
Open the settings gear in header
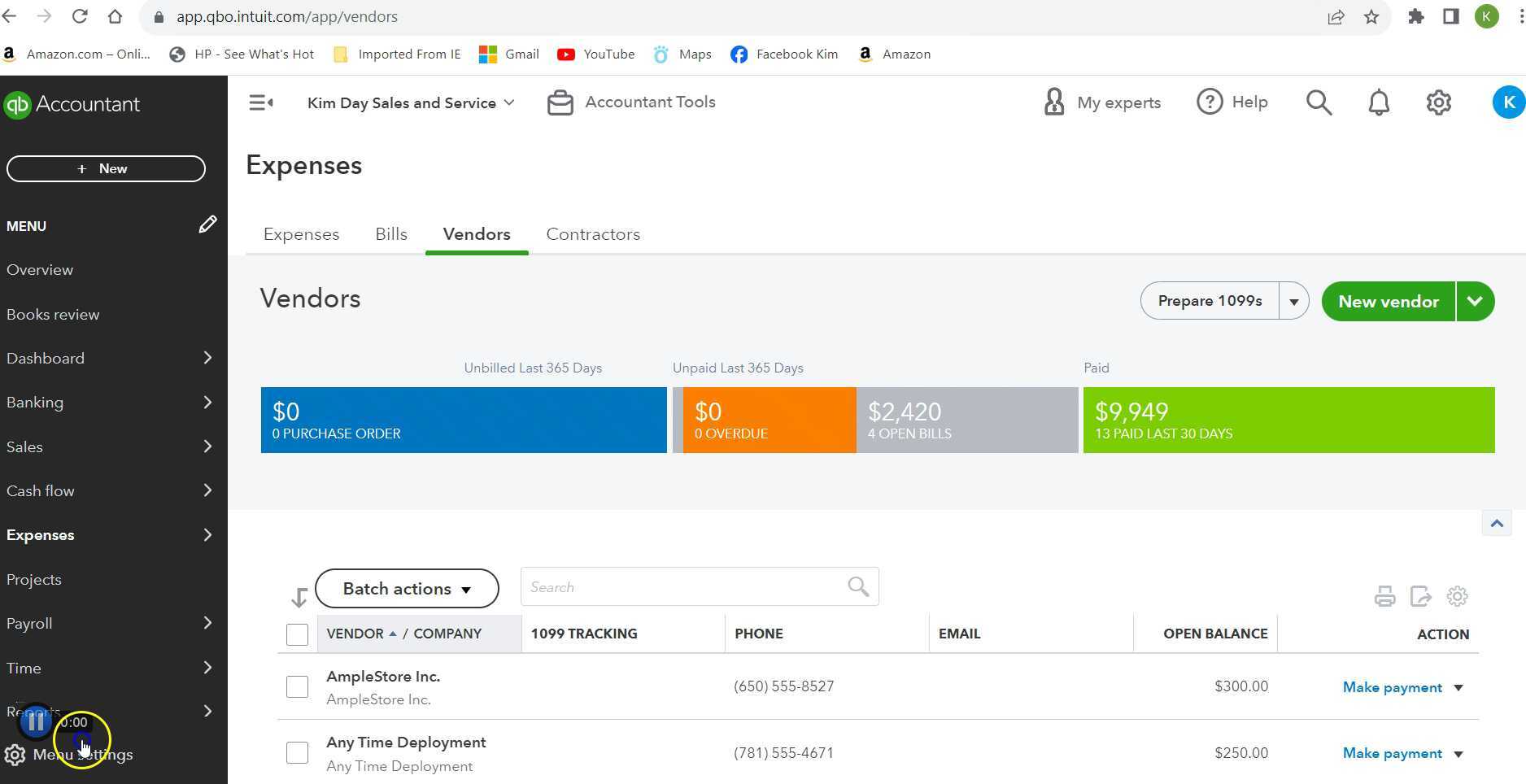[1438, 102]
